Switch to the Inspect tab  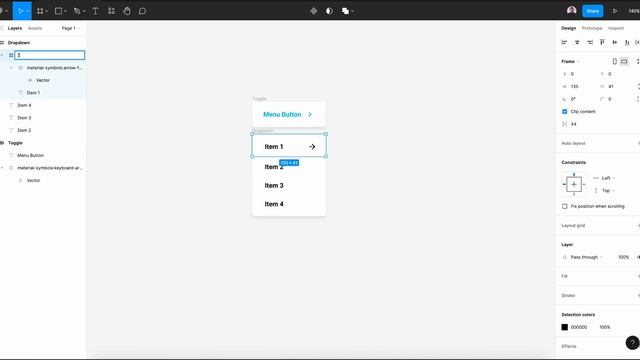(616, 28)
